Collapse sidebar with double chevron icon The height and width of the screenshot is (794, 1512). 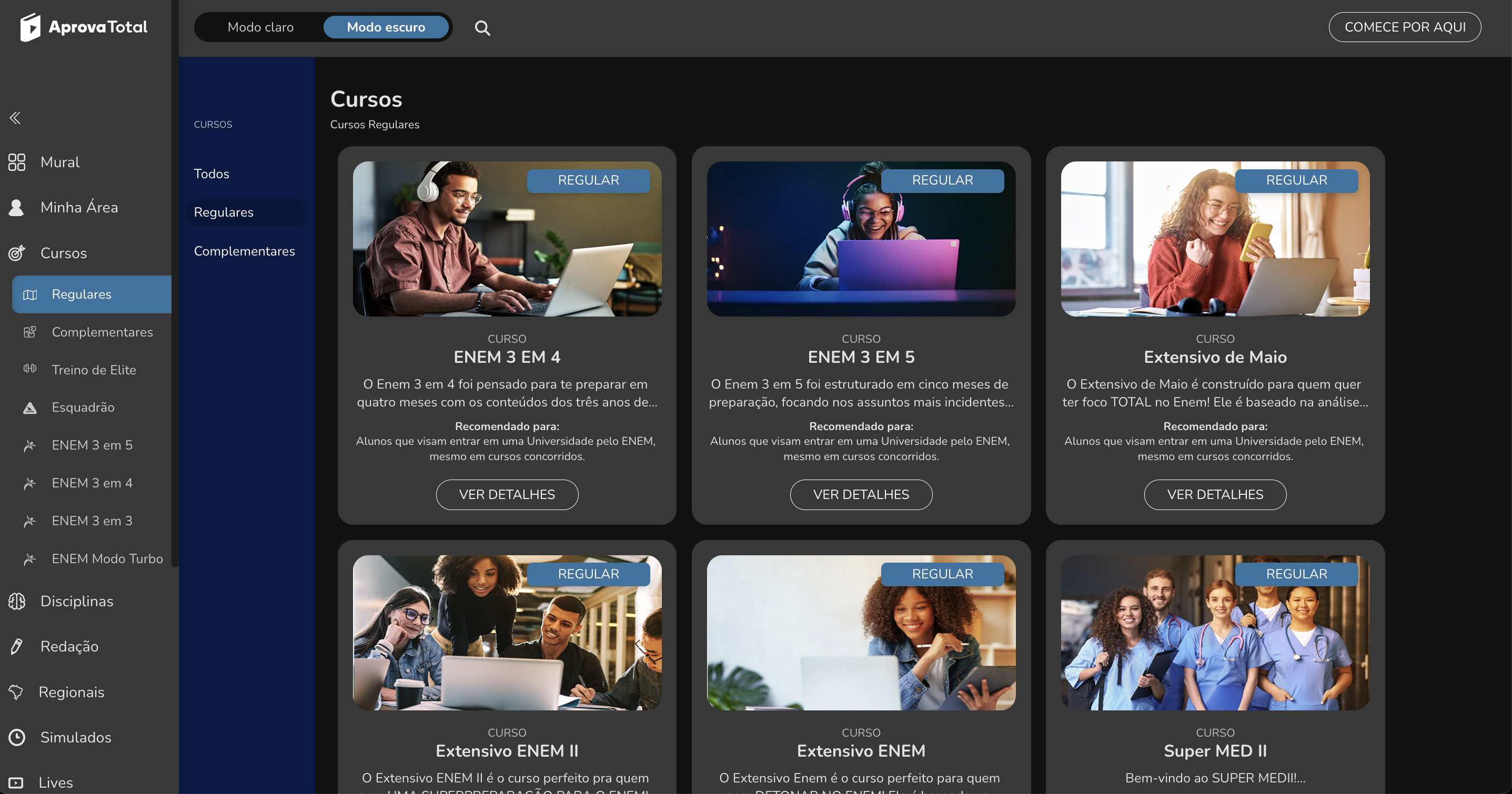tap(15, 118)
